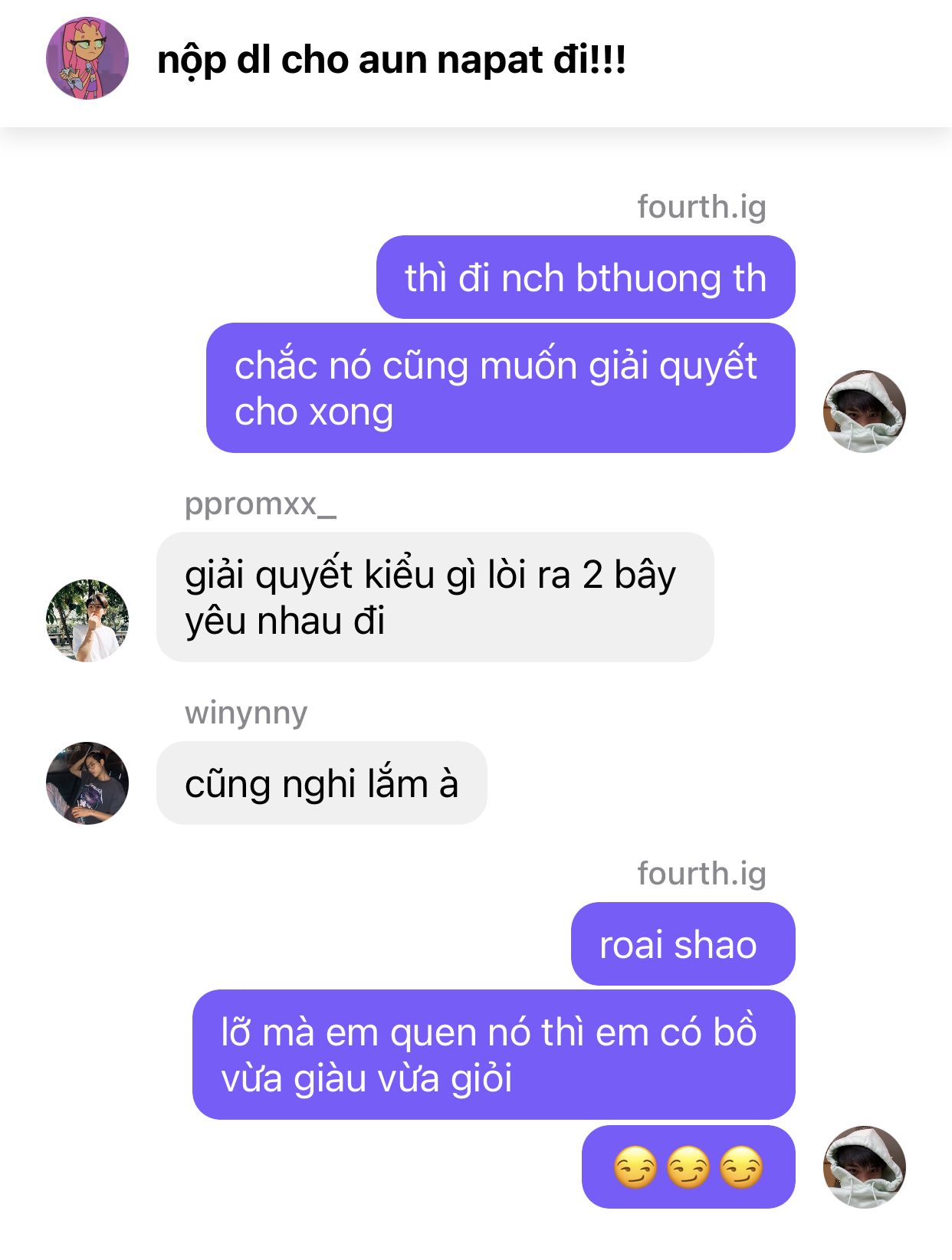Image resolution: width=952 pixels, height=1260 pixels.
Task: Select message thì đi nch bthuong th
Action: click(586, 277)
